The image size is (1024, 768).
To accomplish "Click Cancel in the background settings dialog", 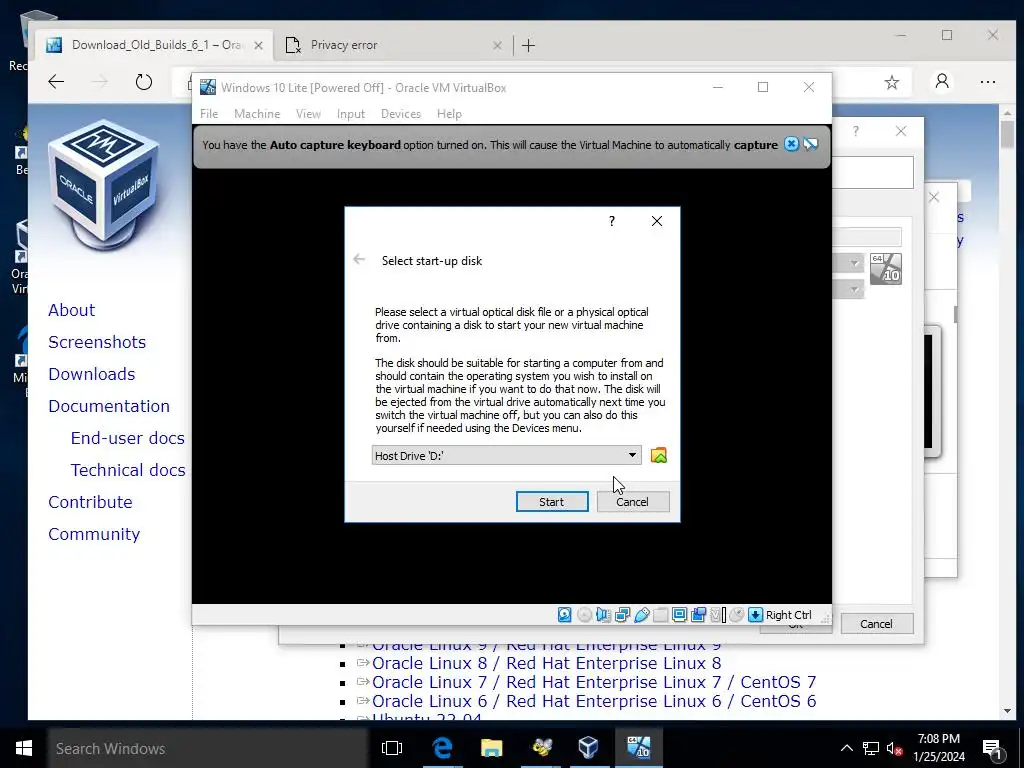I will [876, 624].
